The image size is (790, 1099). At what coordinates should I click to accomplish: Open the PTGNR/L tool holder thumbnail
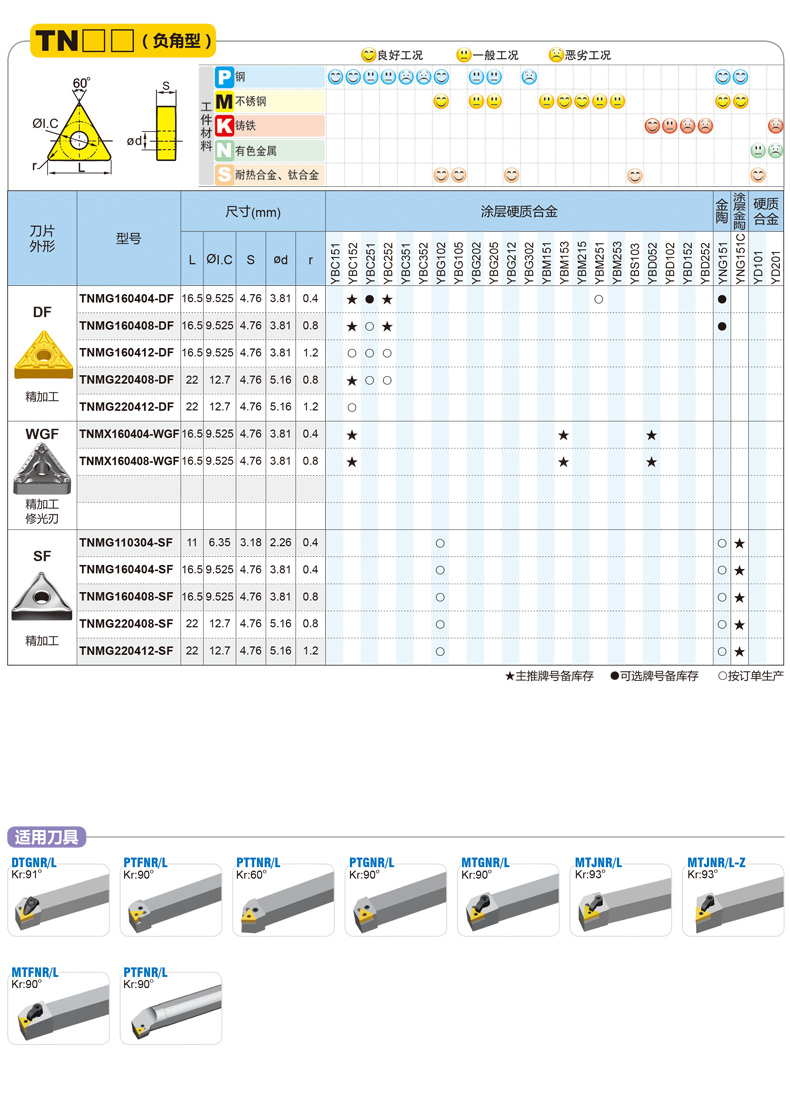(395, 901)
